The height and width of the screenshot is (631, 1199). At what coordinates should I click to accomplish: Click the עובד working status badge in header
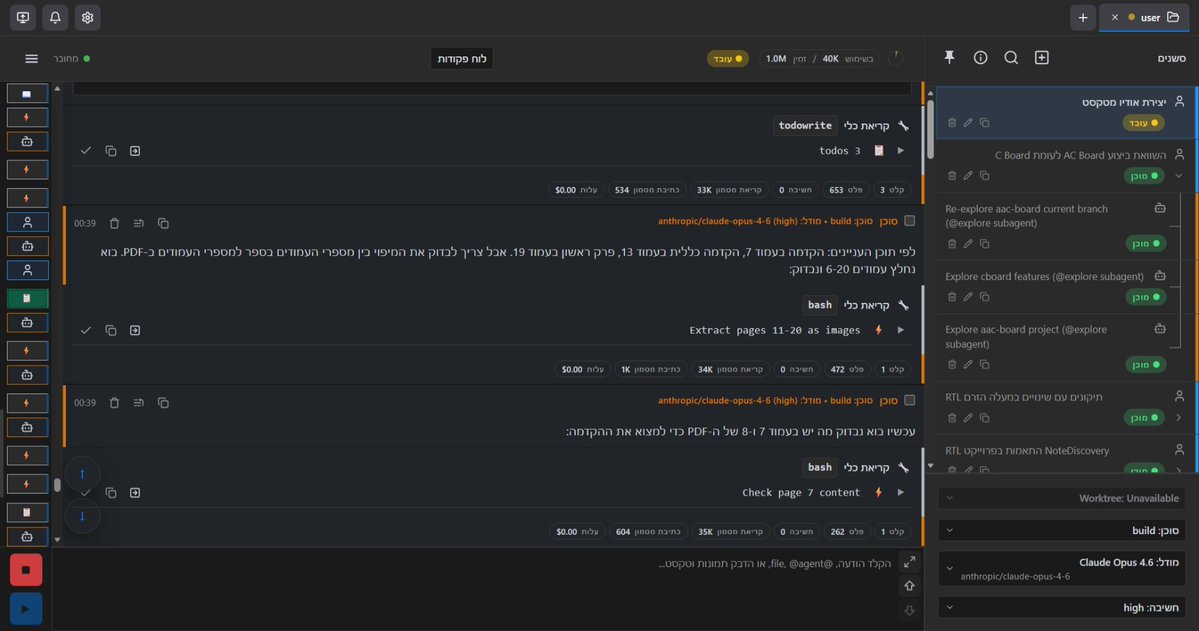(727, 58)
